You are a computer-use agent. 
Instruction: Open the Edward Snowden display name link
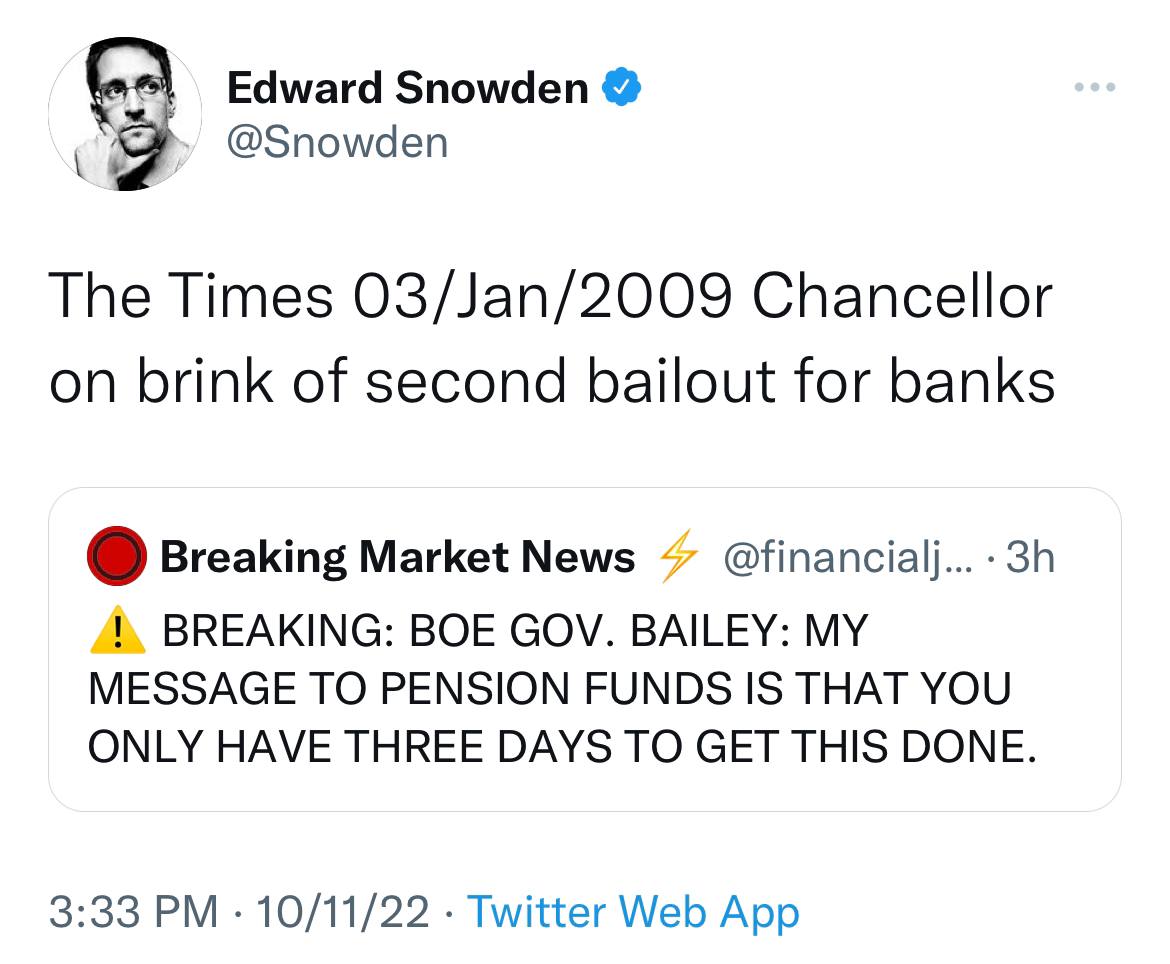click(x=407, y=88)
